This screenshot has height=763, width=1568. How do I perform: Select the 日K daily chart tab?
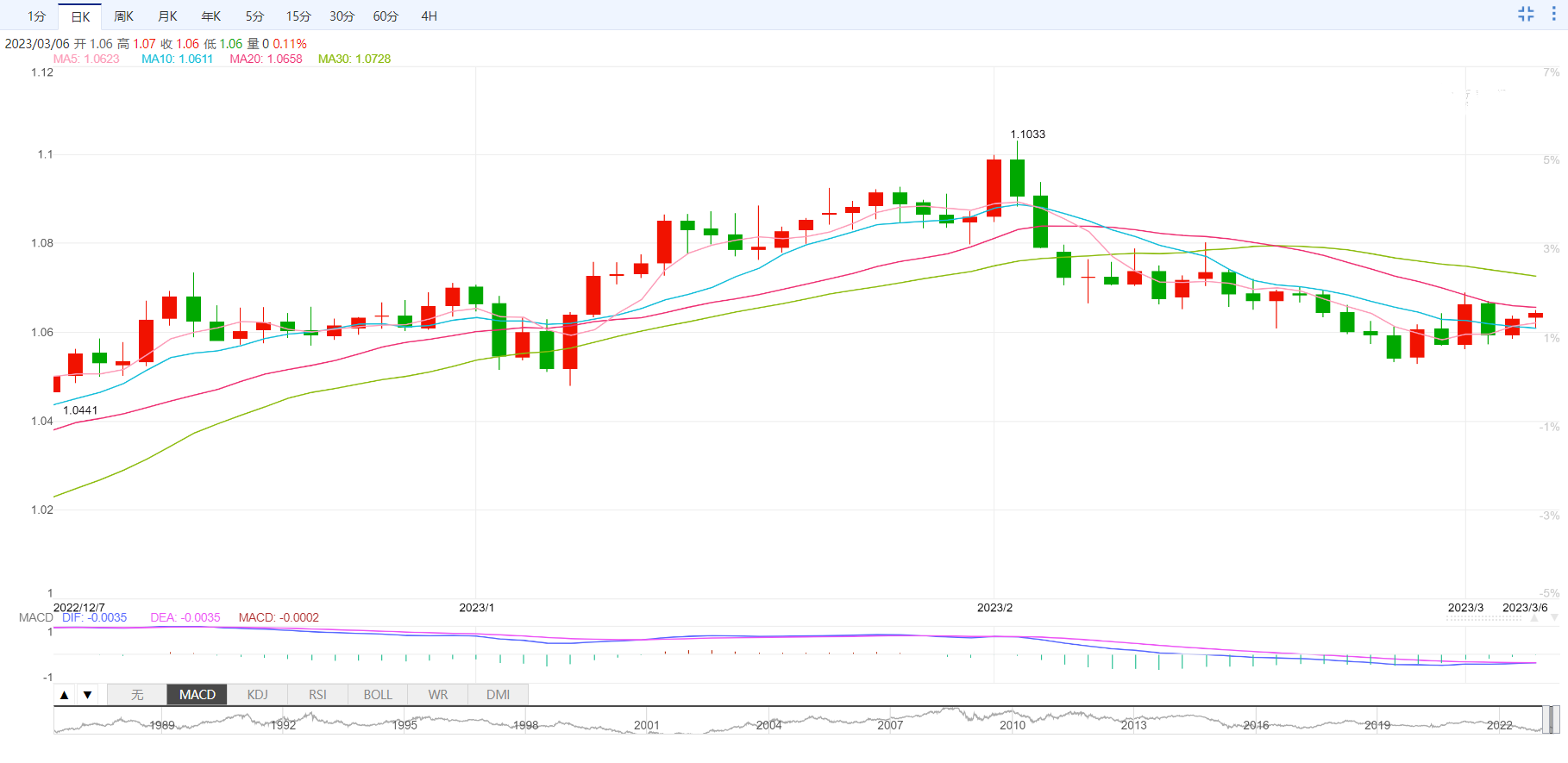click(x=80, y=16)
